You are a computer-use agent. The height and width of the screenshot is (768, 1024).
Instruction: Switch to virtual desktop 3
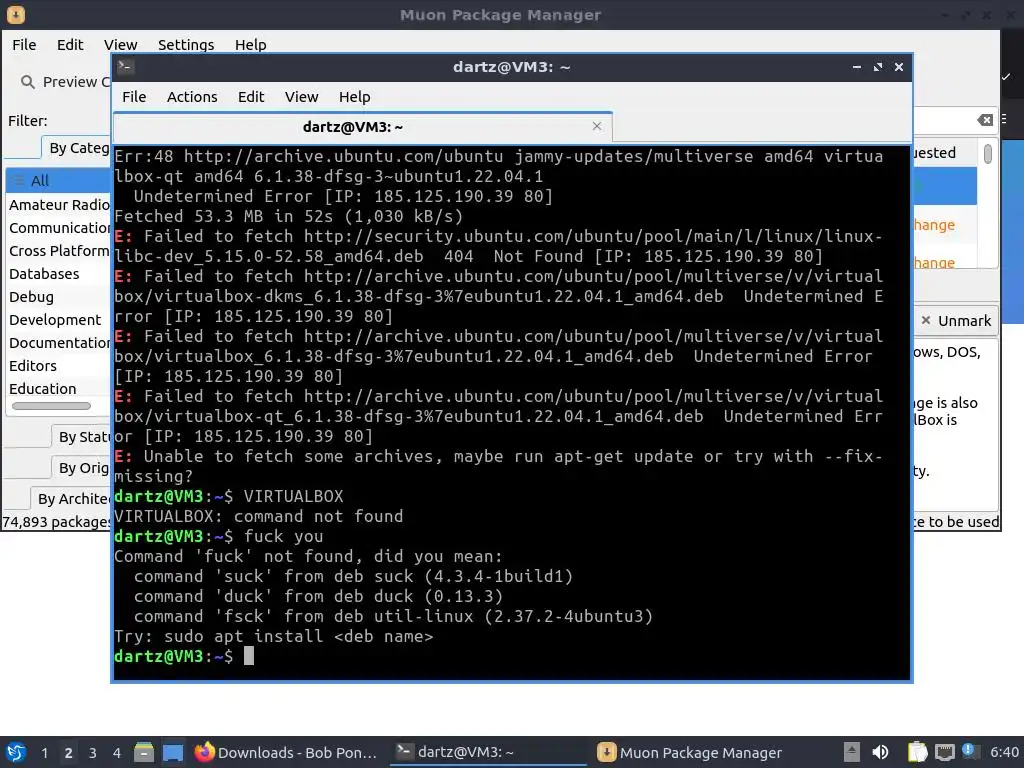(93, 753)
